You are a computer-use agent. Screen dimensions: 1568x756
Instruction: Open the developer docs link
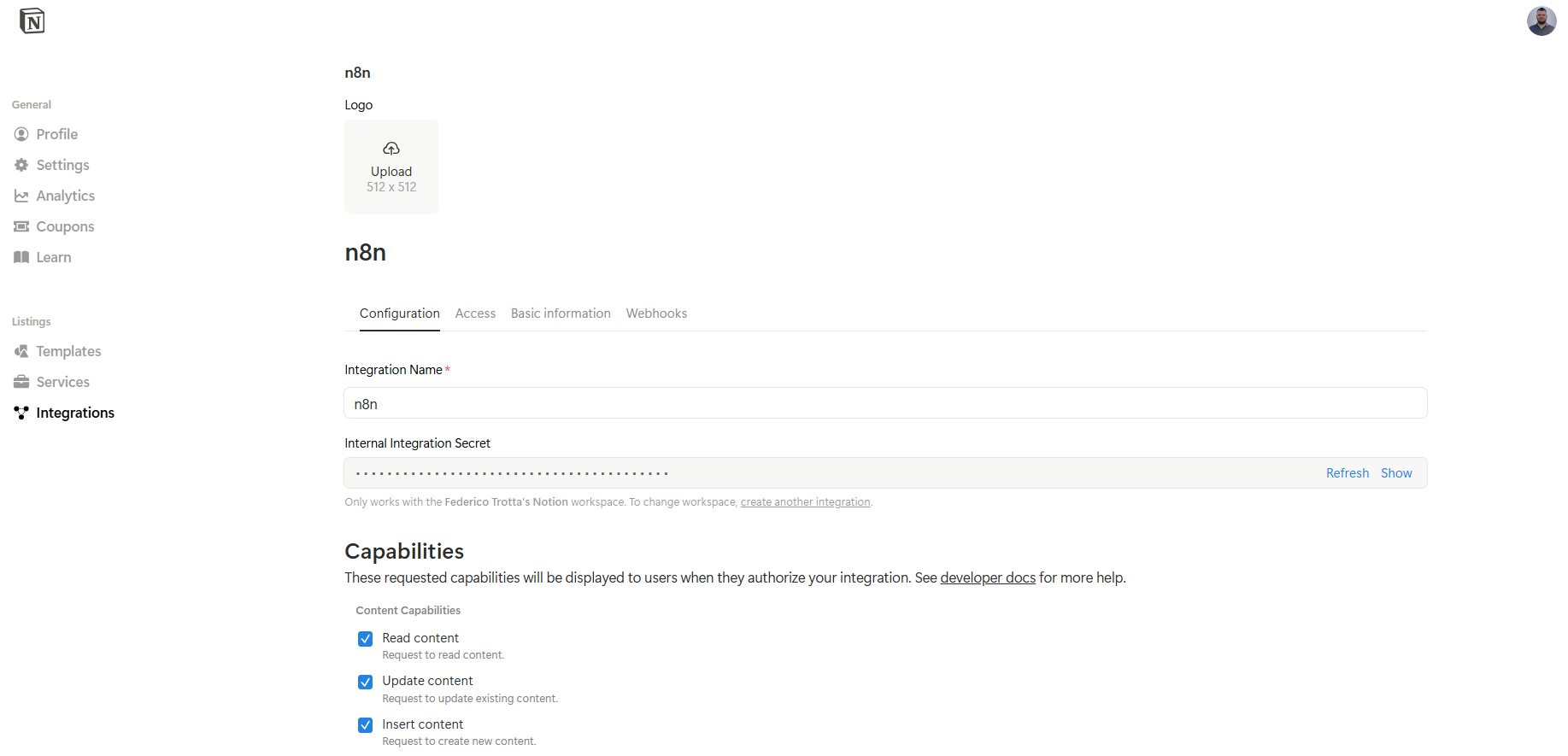pos(988,577)
